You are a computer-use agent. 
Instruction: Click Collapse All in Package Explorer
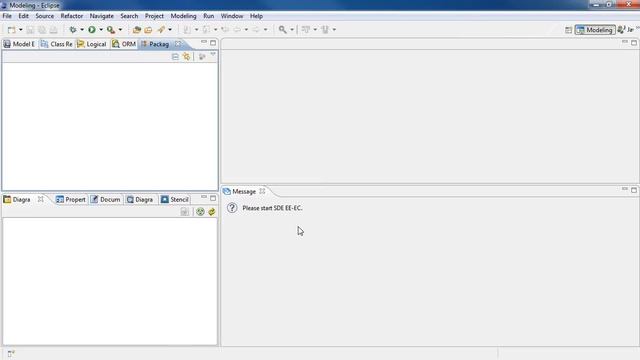tap(175, 57)
